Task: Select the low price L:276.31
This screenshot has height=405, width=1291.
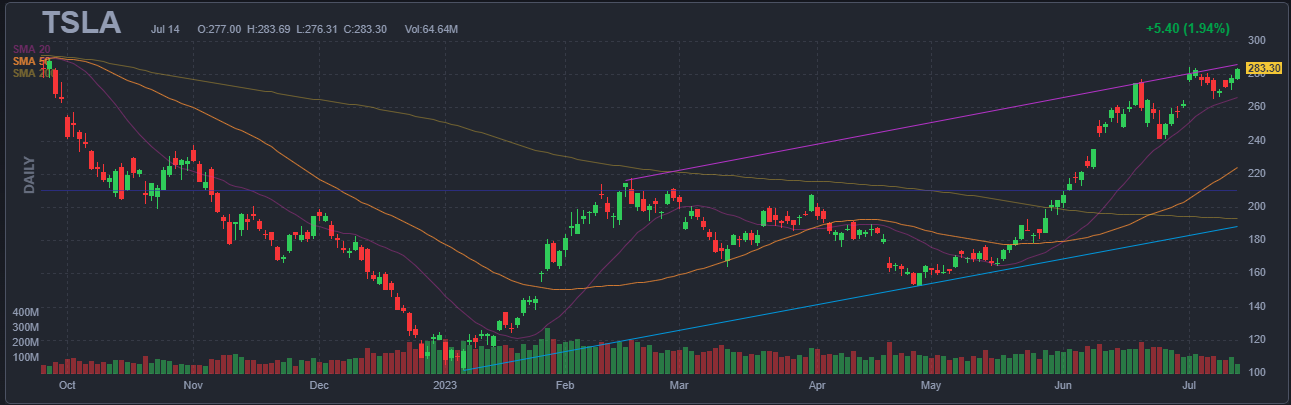Action: click(x=317, y=29)
